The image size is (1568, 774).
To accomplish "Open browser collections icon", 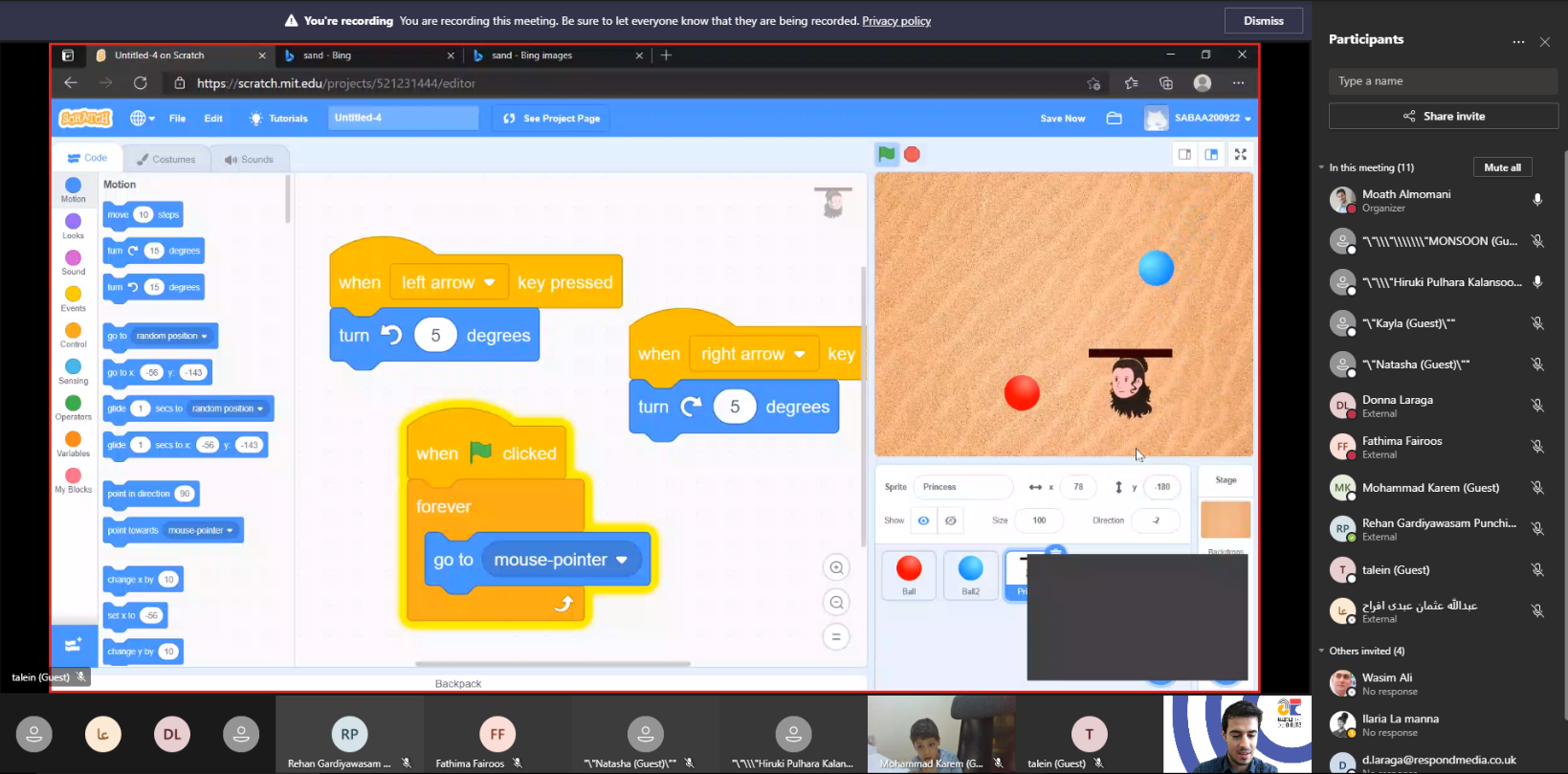I will pyautogui.click(x=1166, y=83).
